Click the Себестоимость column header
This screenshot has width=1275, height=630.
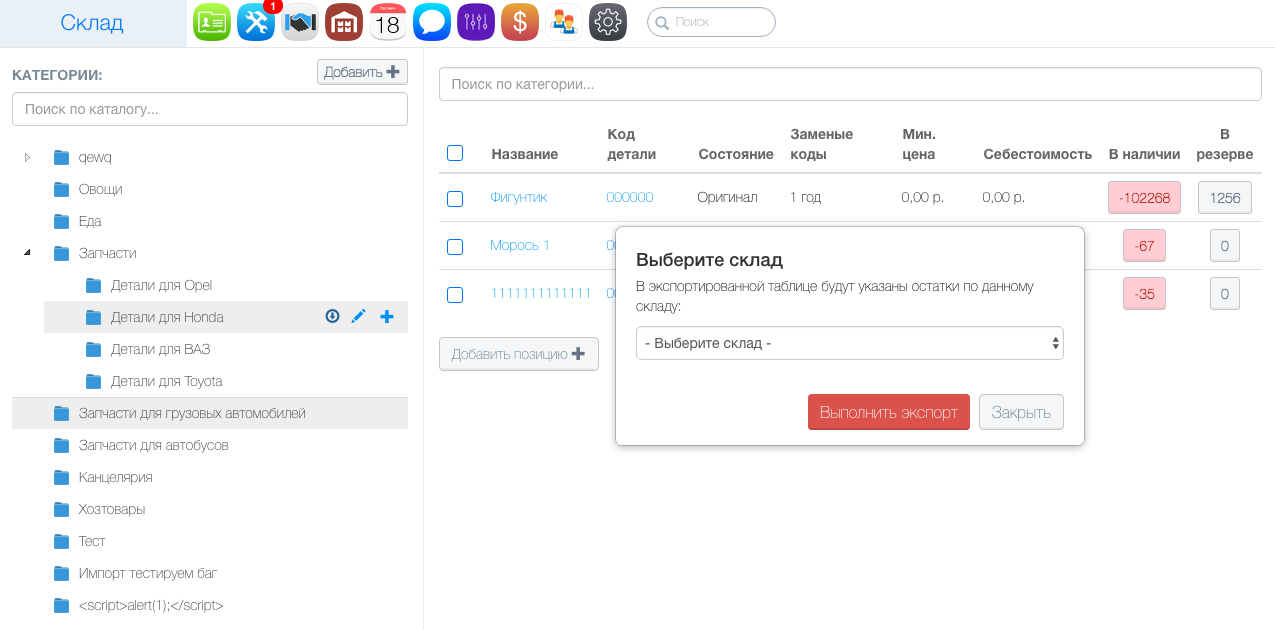coord(1037,154)
